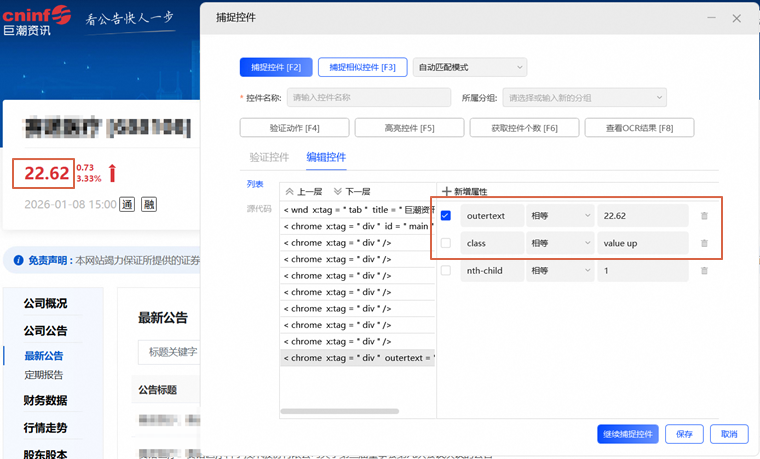Viewport: 760px width, 459px height.
Task: Focus the 控件名称 input field
Action: [x=369, y=97]
